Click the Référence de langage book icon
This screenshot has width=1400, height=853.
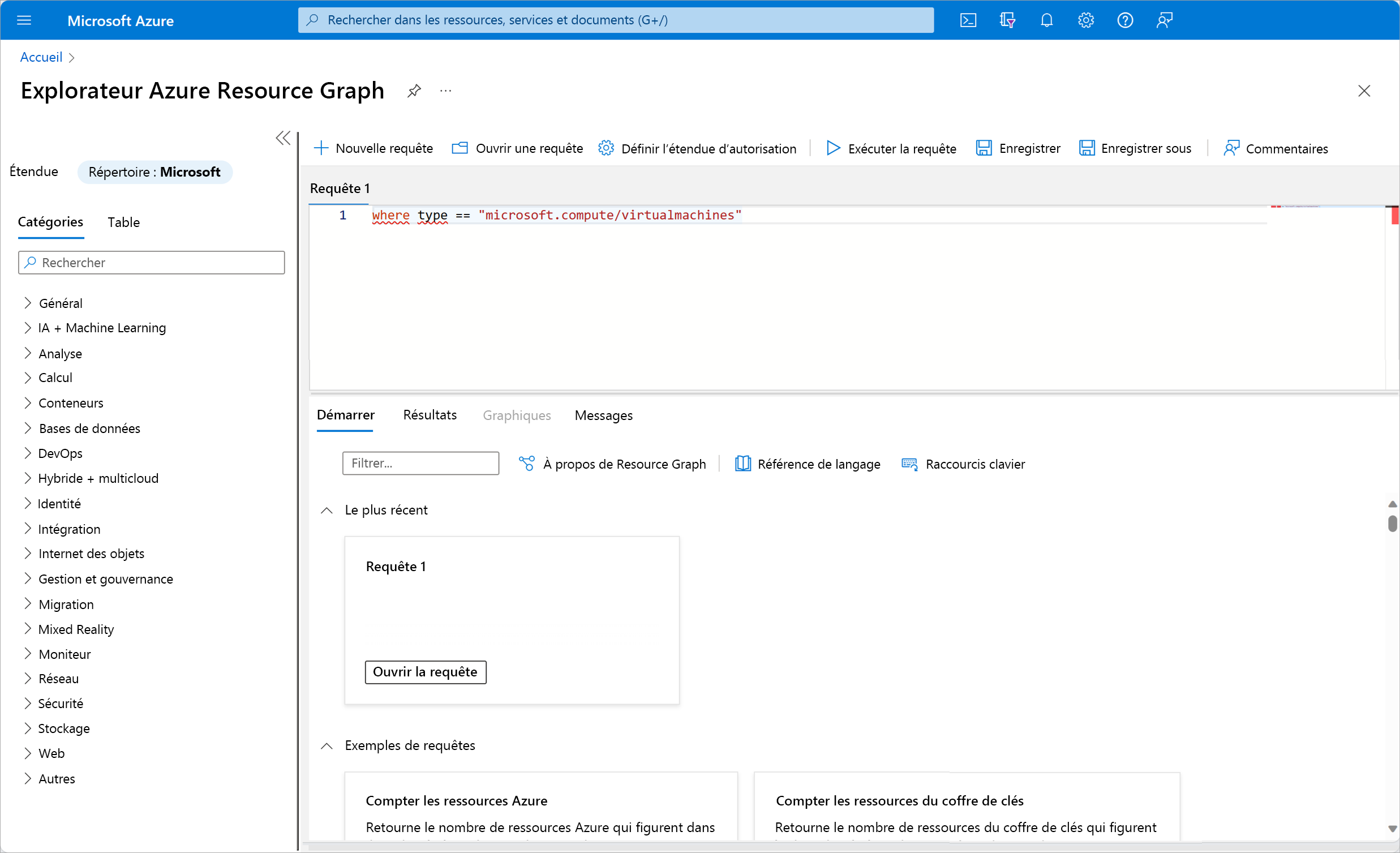click(x=742, y=464)
